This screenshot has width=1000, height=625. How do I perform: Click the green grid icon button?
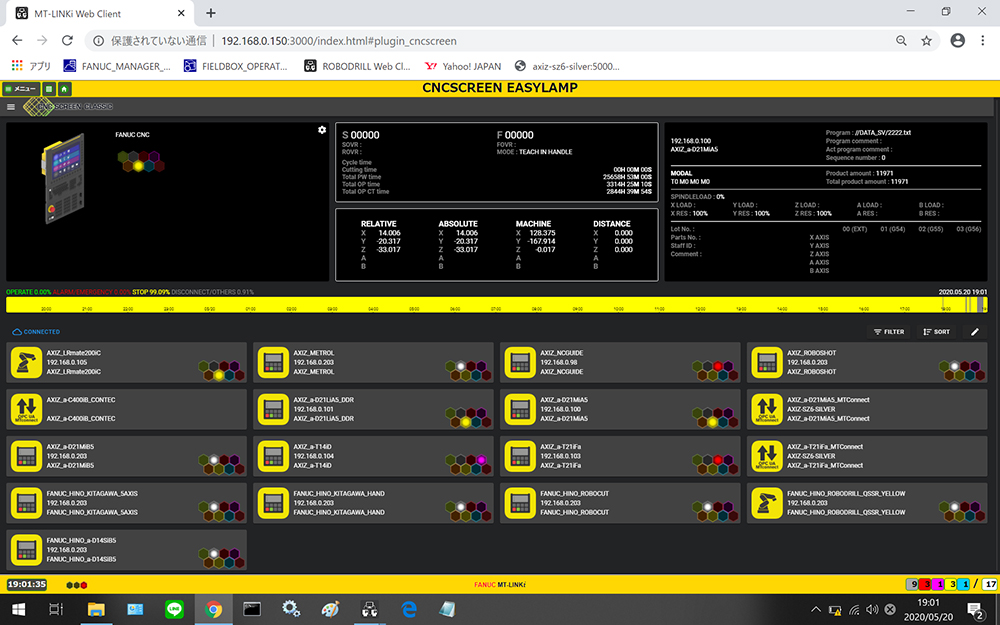pyautogui.click(x=49, y=89)
